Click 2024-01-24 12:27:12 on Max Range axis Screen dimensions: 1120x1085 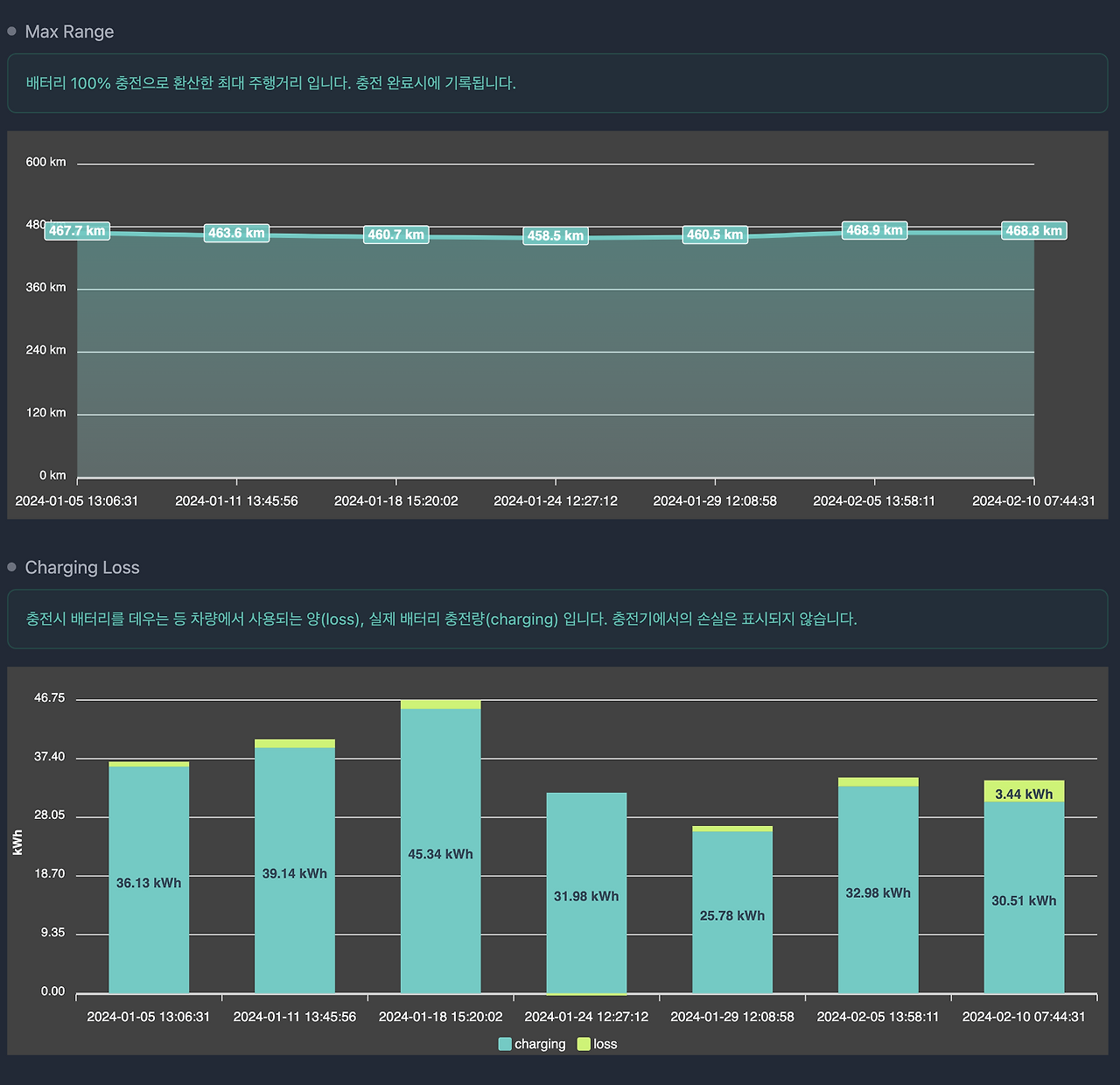pyautogui.click(x=556, y=500)
